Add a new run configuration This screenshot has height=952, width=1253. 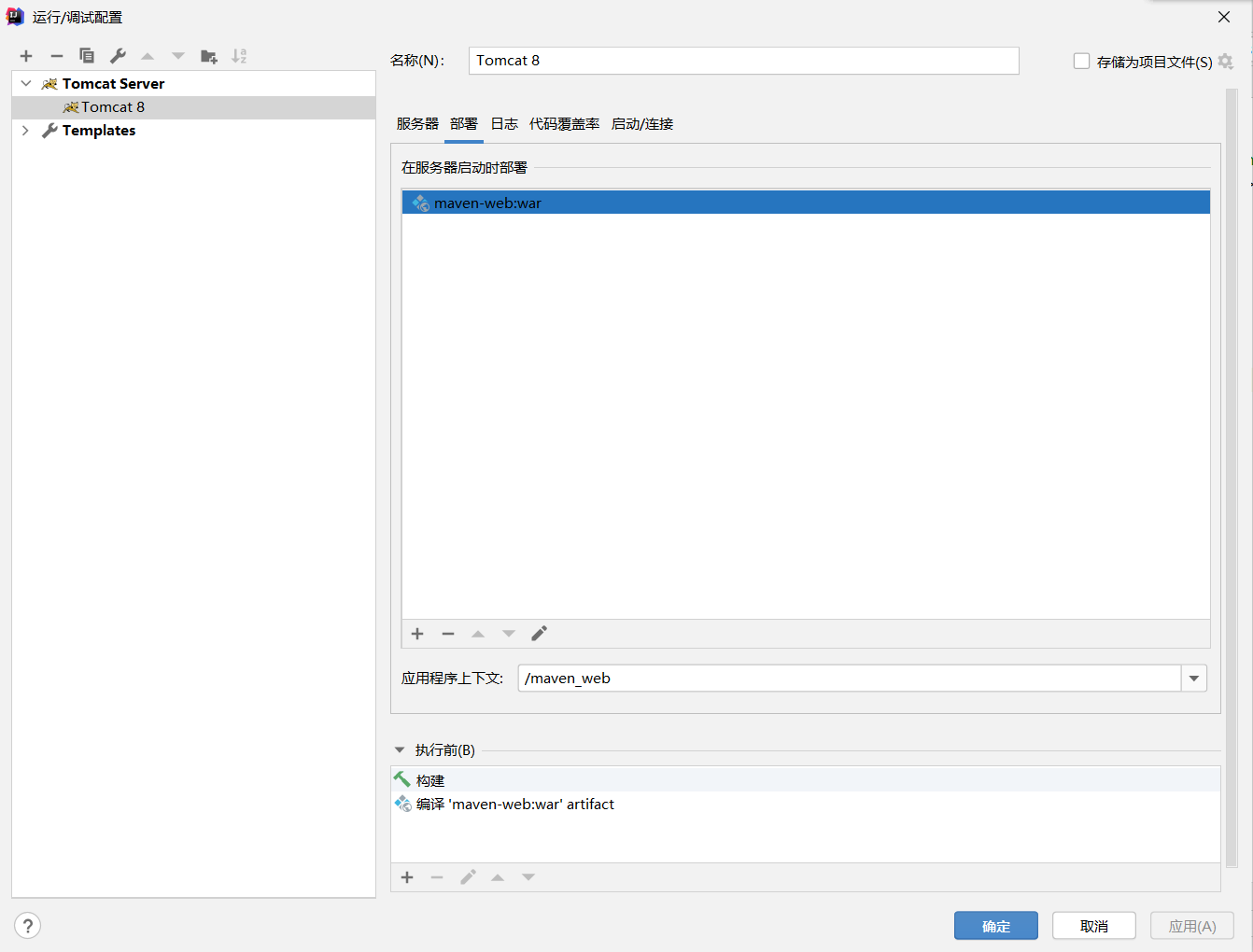26,56
